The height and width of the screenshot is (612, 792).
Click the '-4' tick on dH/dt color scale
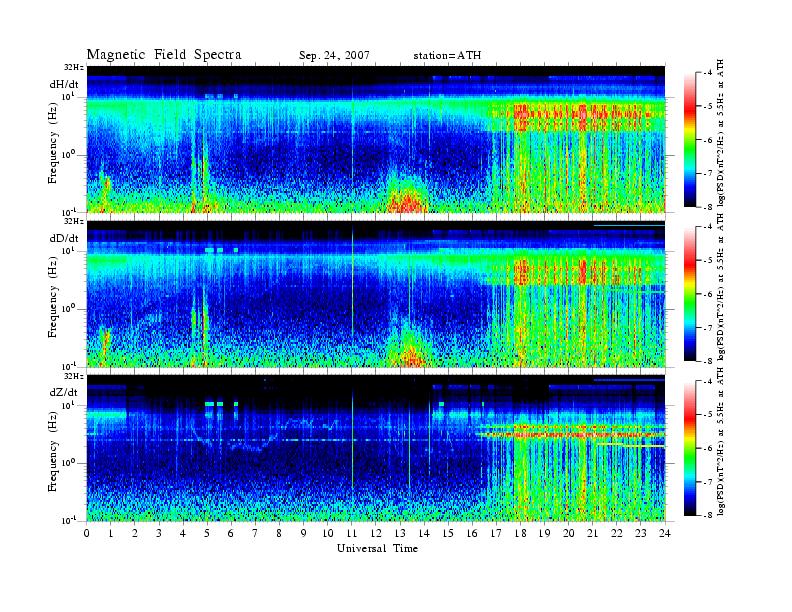pyautogui.click(x=707, y=73)
